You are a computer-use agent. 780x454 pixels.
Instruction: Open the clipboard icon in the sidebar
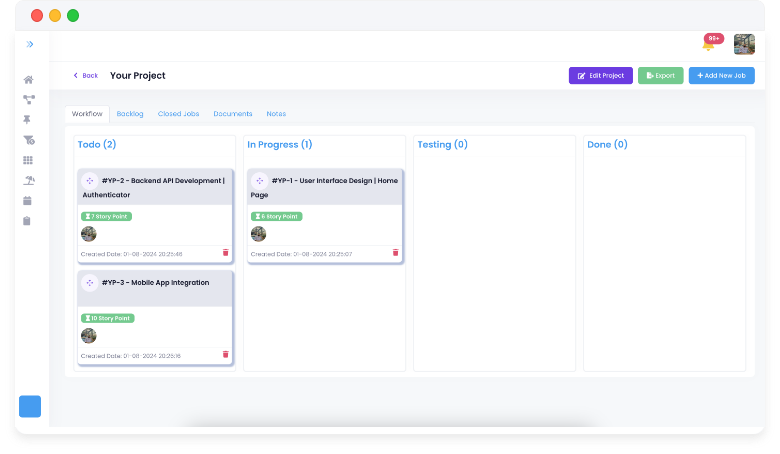pyautogui.click(x=29, y=220)
